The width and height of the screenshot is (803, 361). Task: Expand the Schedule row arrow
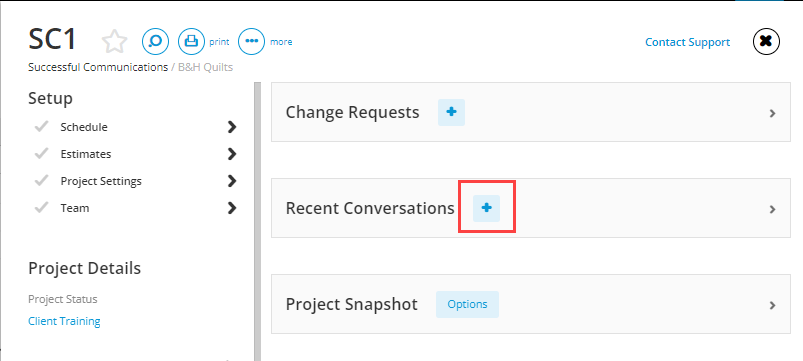pyautogui.click(x=232, y=127)
